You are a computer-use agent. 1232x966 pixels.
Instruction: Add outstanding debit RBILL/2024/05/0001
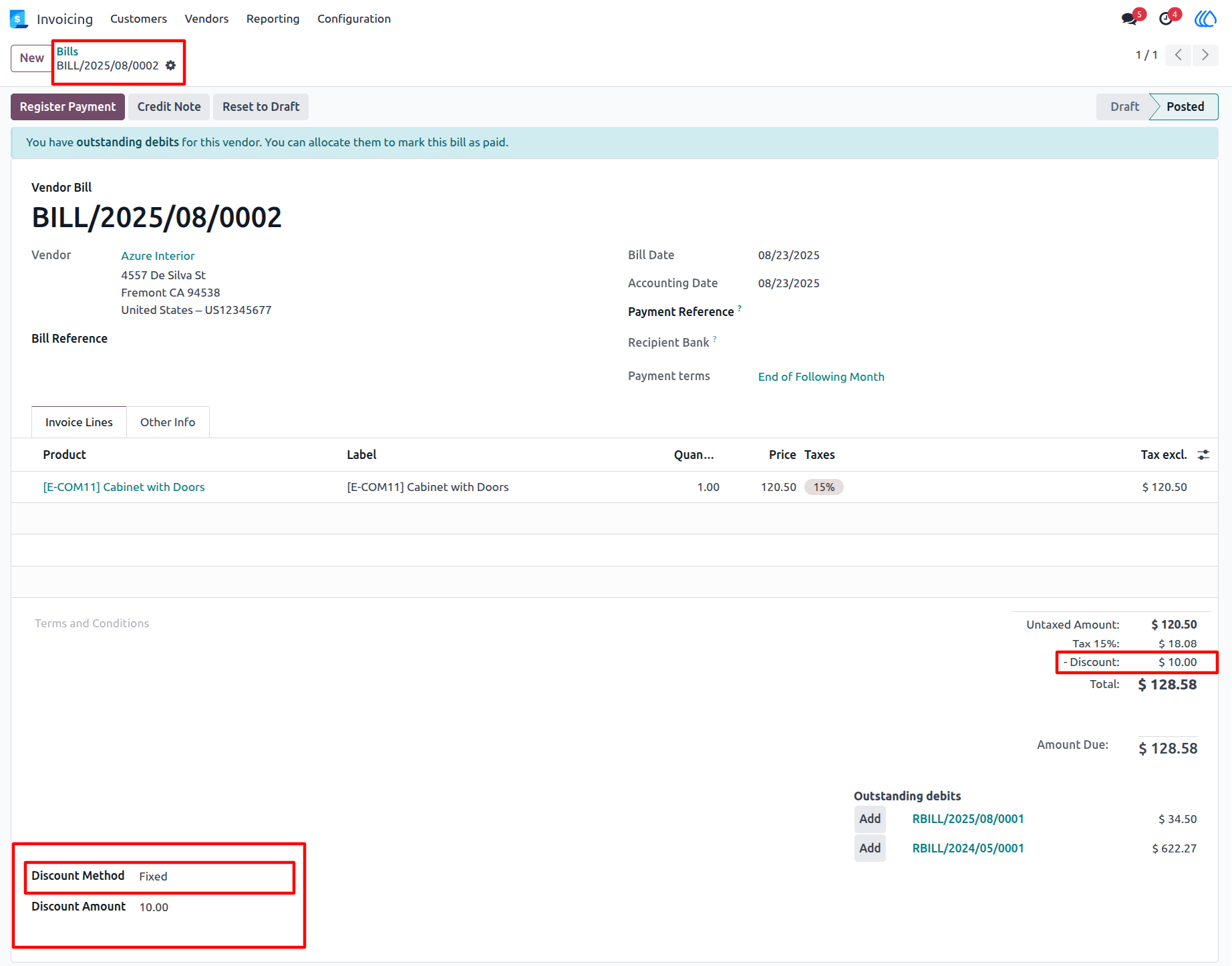[870, 848]
